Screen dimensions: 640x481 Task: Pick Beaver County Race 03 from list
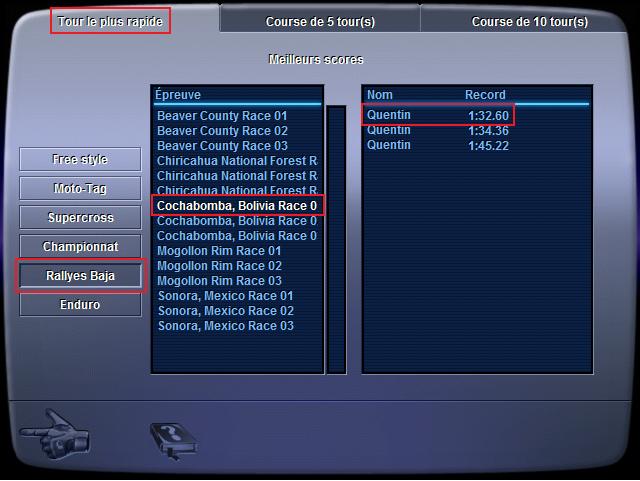click(222, 146)
